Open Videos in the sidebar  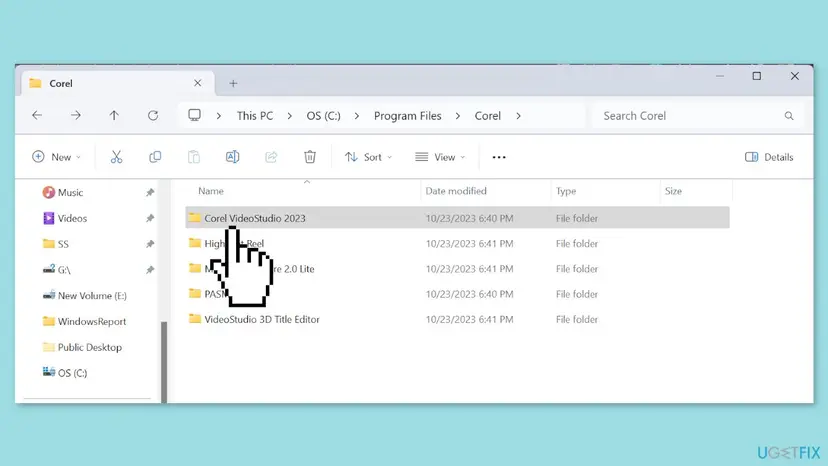[x=65, y=218]
